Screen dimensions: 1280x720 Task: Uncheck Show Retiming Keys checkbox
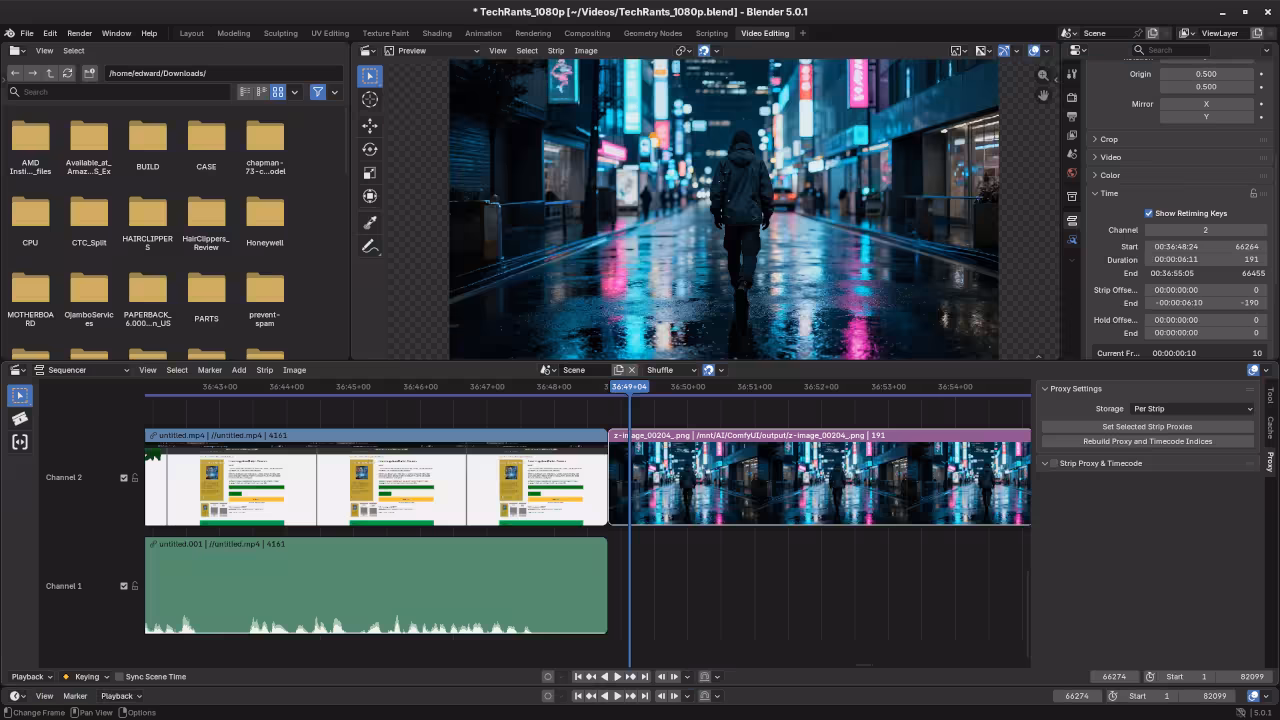pyautogui.click(x=1149, y=213)
